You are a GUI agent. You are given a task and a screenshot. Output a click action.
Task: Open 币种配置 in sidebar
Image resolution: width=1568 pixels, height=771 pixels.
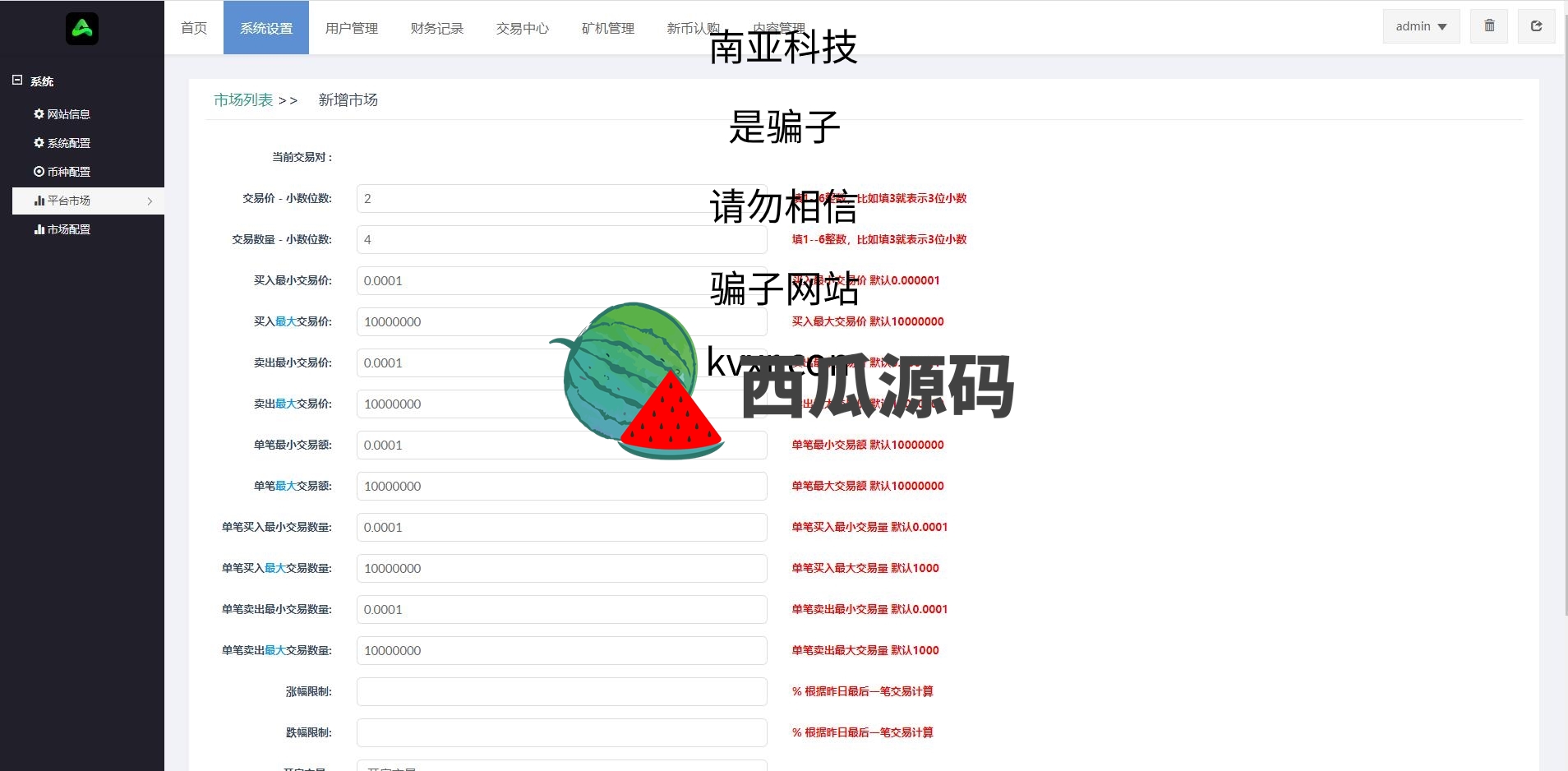pyautogui.click(x=69, y=172)
